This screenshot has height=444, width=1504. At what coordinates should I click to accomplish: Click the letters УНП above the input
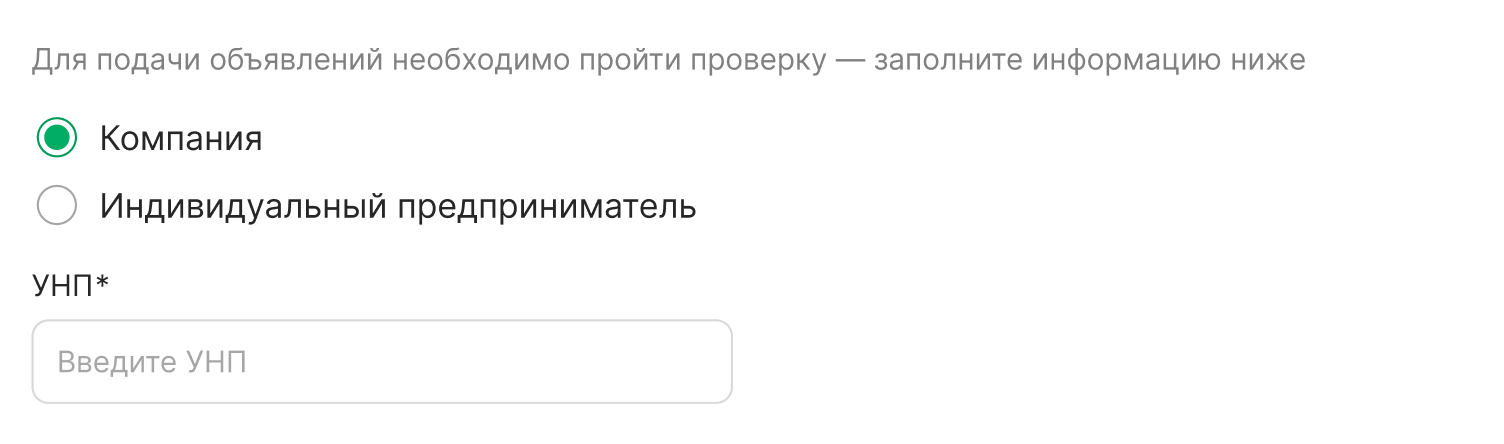click(63, 285)
